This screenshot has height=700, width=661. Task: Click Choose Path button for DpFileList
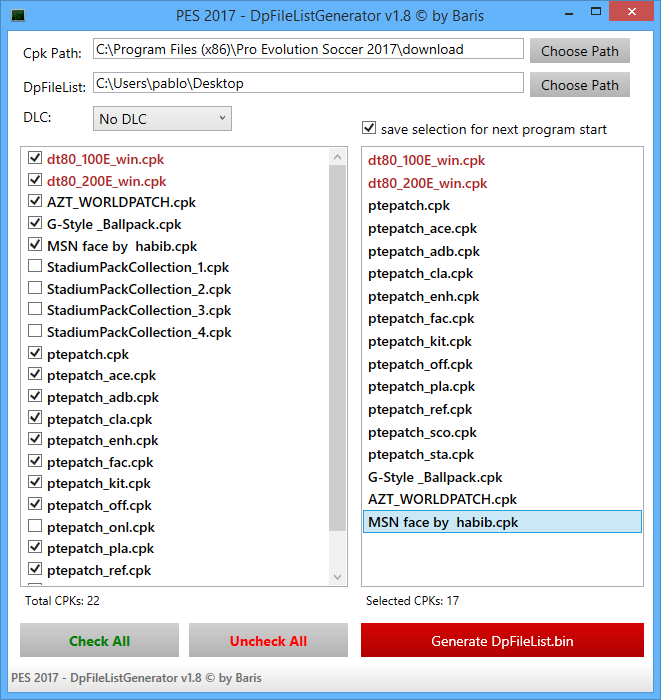tap(580, 85)
